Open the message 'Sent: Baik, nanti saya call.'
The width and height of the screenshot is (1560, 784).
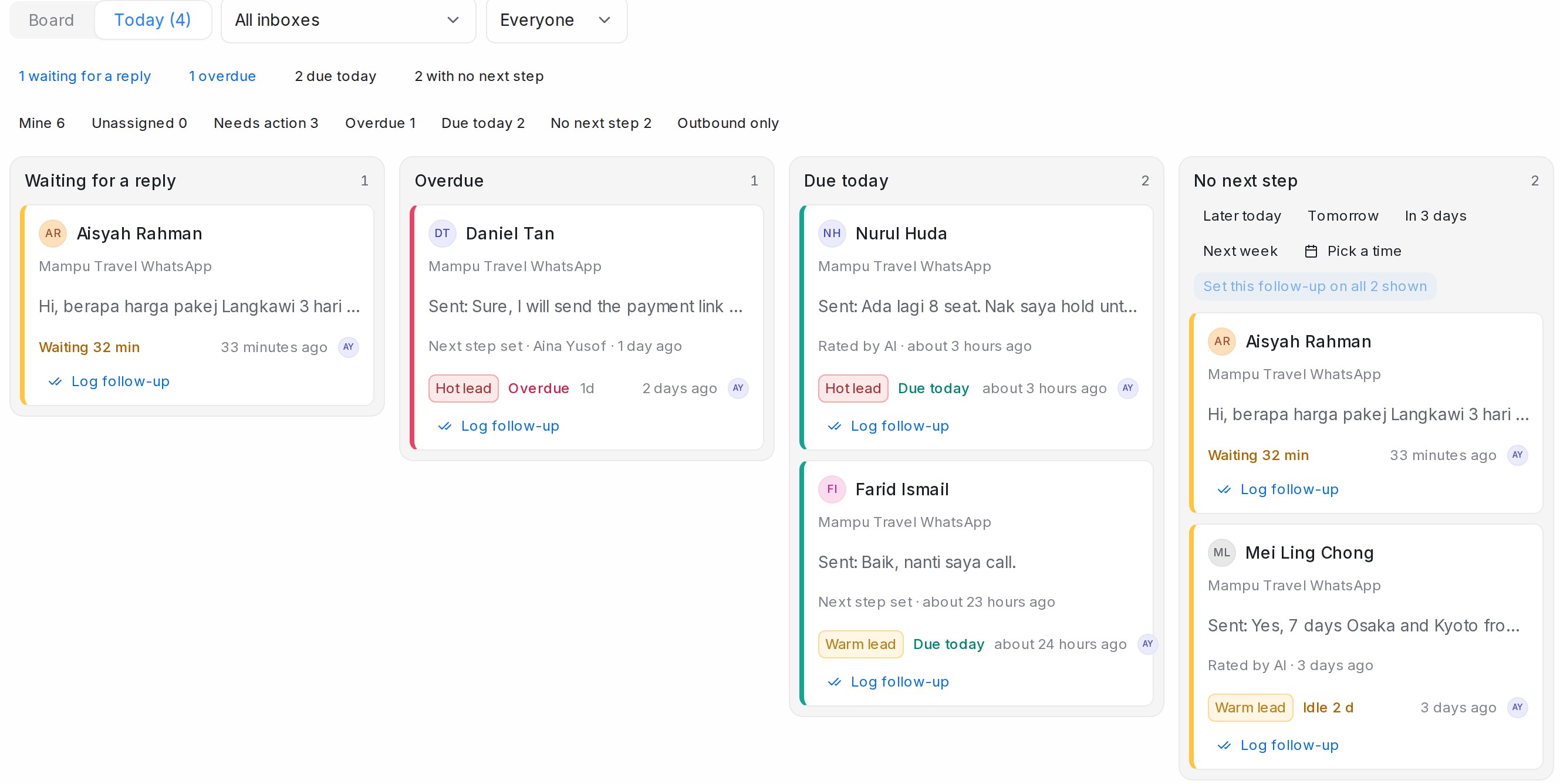[916, 562]
